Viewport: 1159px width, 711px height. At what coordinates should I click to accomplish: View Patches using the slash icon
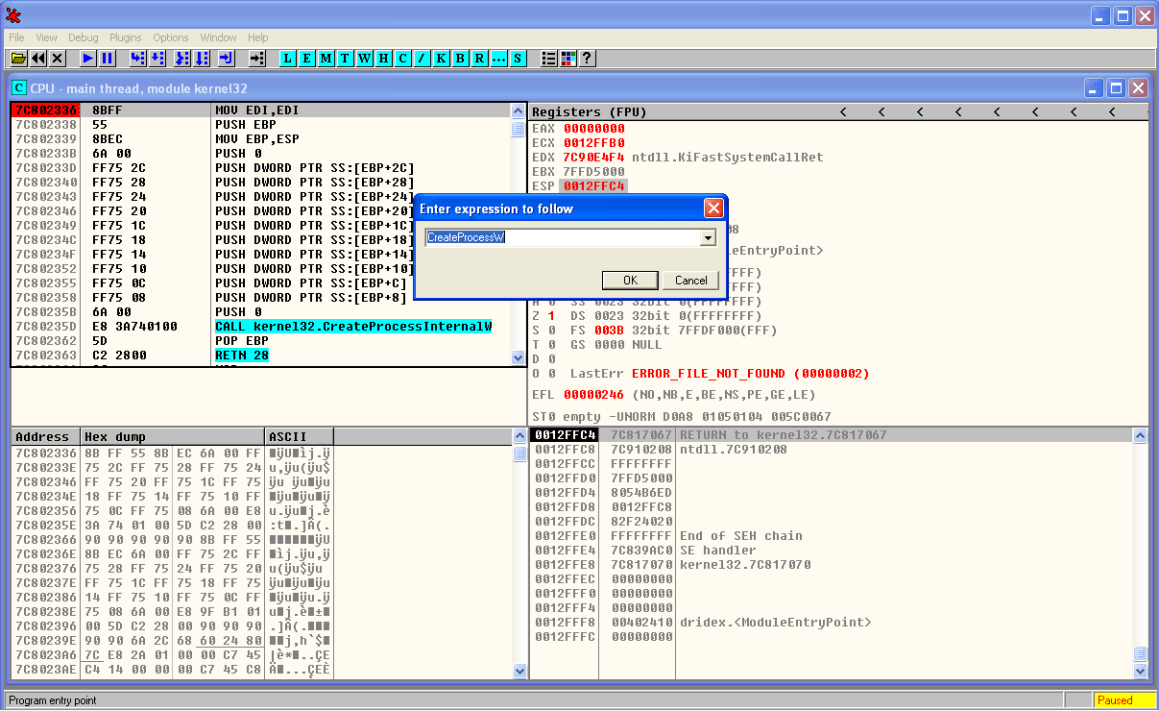point(421,58)
